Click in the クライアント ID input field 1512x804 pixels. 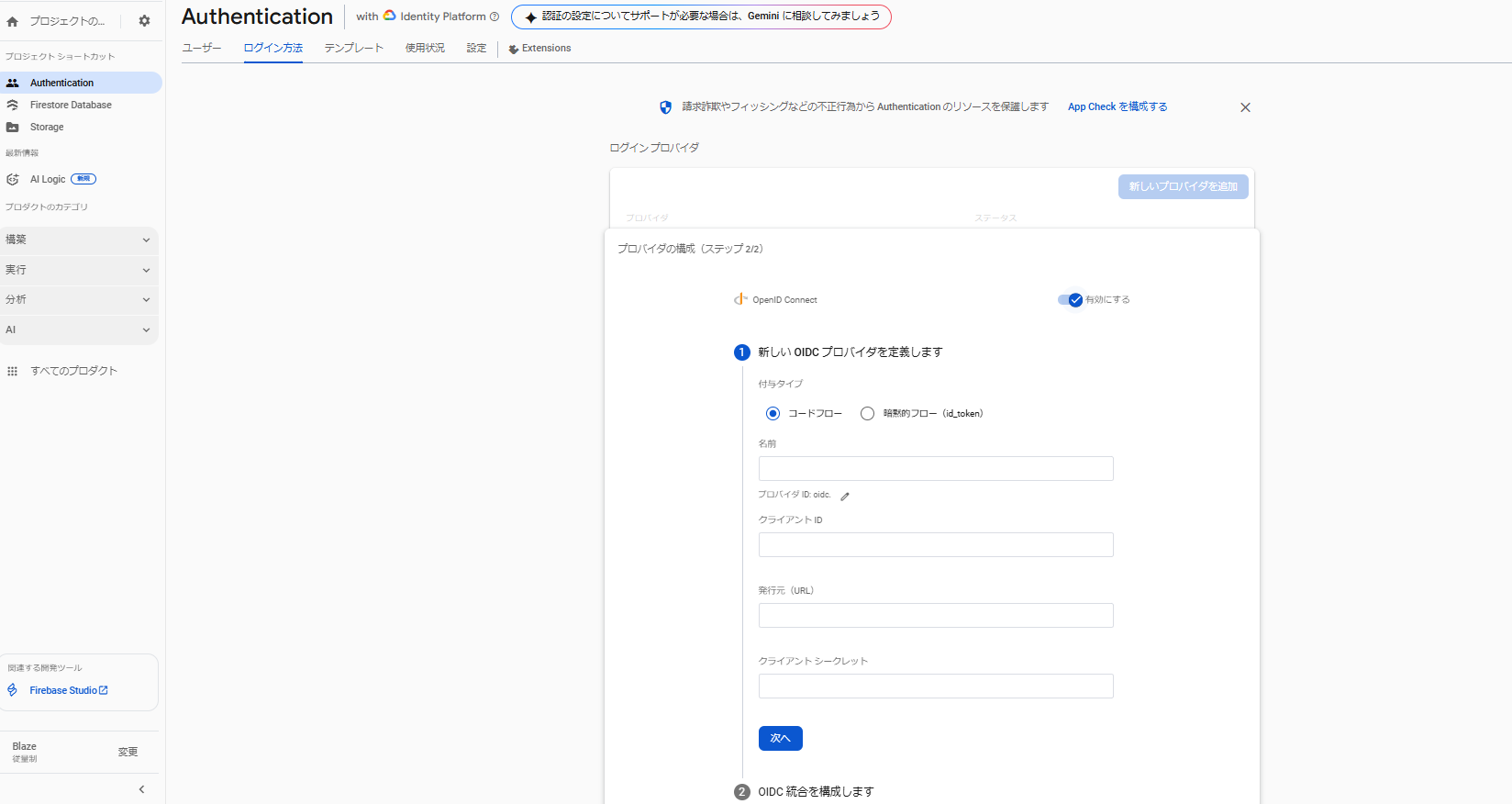(x=936, y=545)
